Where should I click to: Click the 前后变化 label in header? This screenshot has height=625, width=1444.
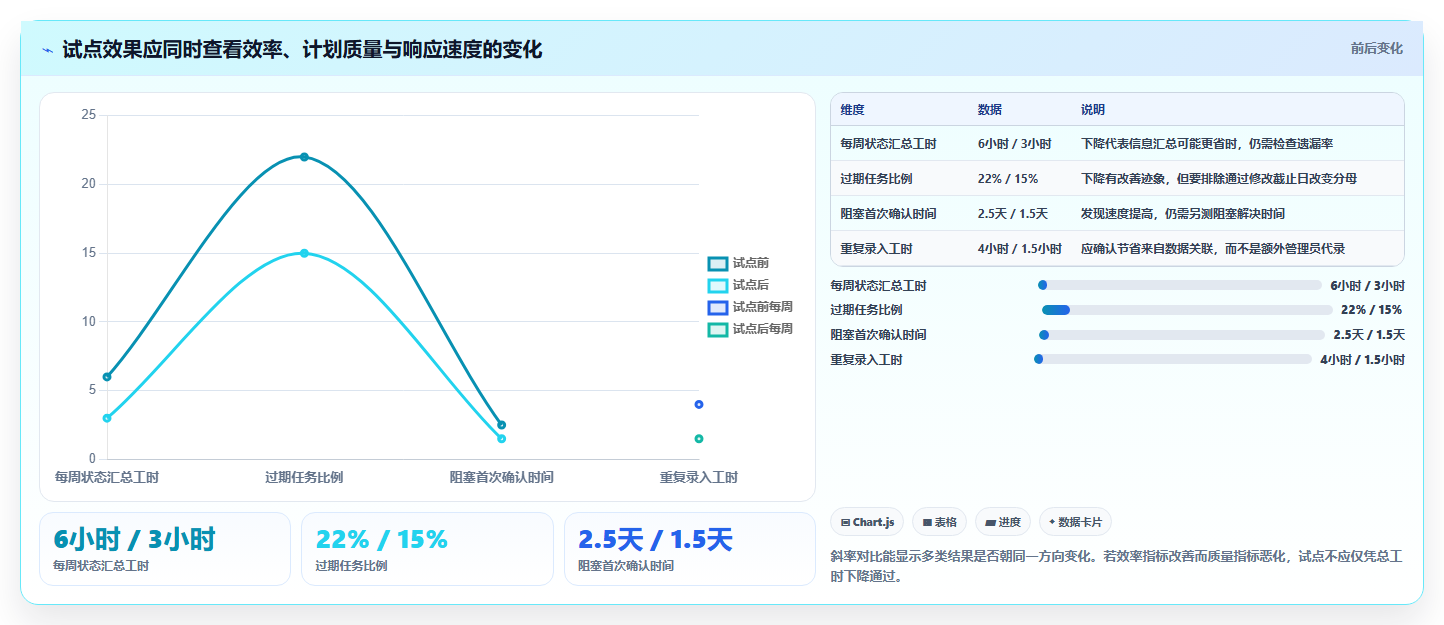pyautogui.click(x=1376, y=48)
